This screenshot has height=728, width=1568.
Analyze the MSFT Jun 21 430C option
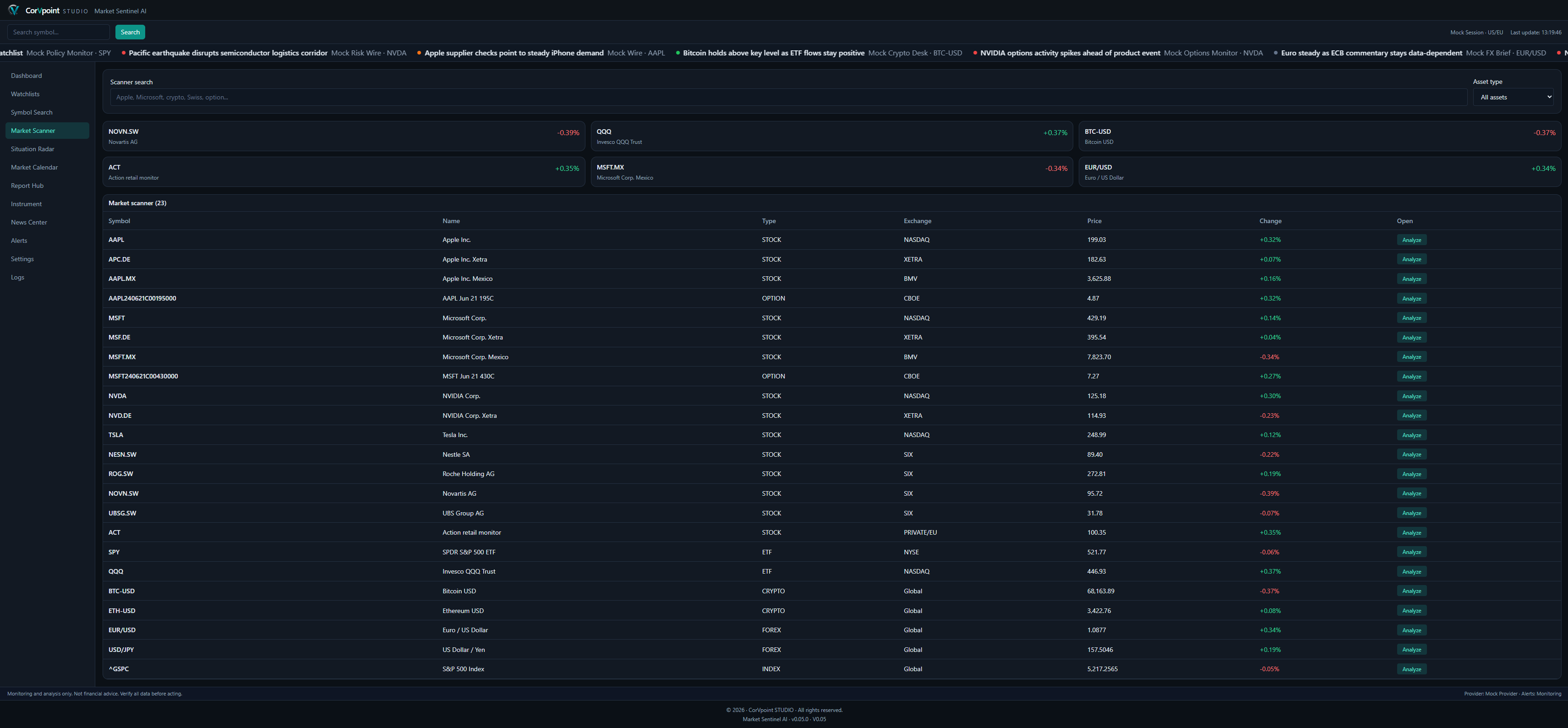[x=1411, y=376]
